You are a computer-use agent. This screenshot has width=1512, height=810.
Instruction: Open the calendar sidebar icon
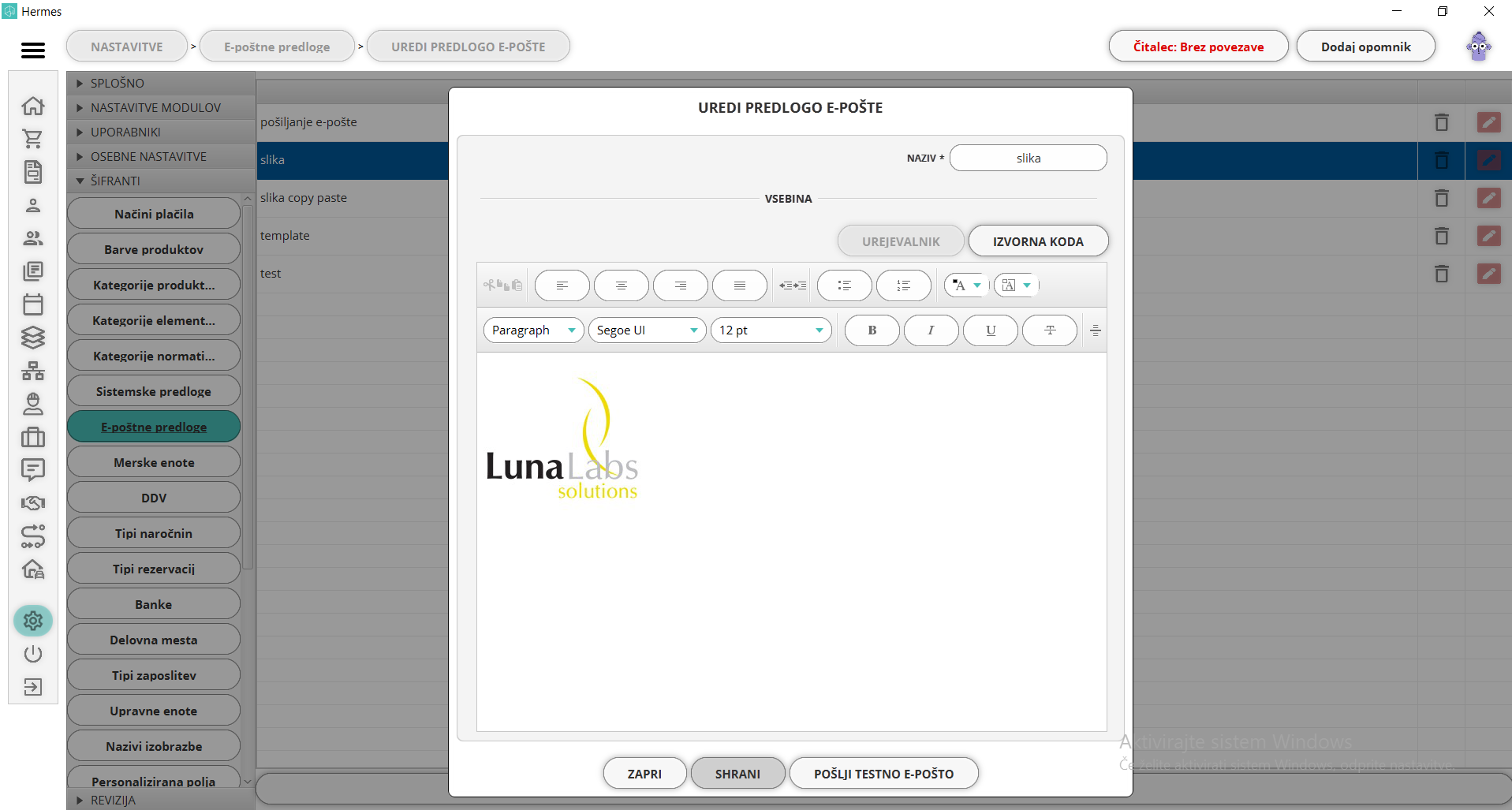[x=32, y=304]
